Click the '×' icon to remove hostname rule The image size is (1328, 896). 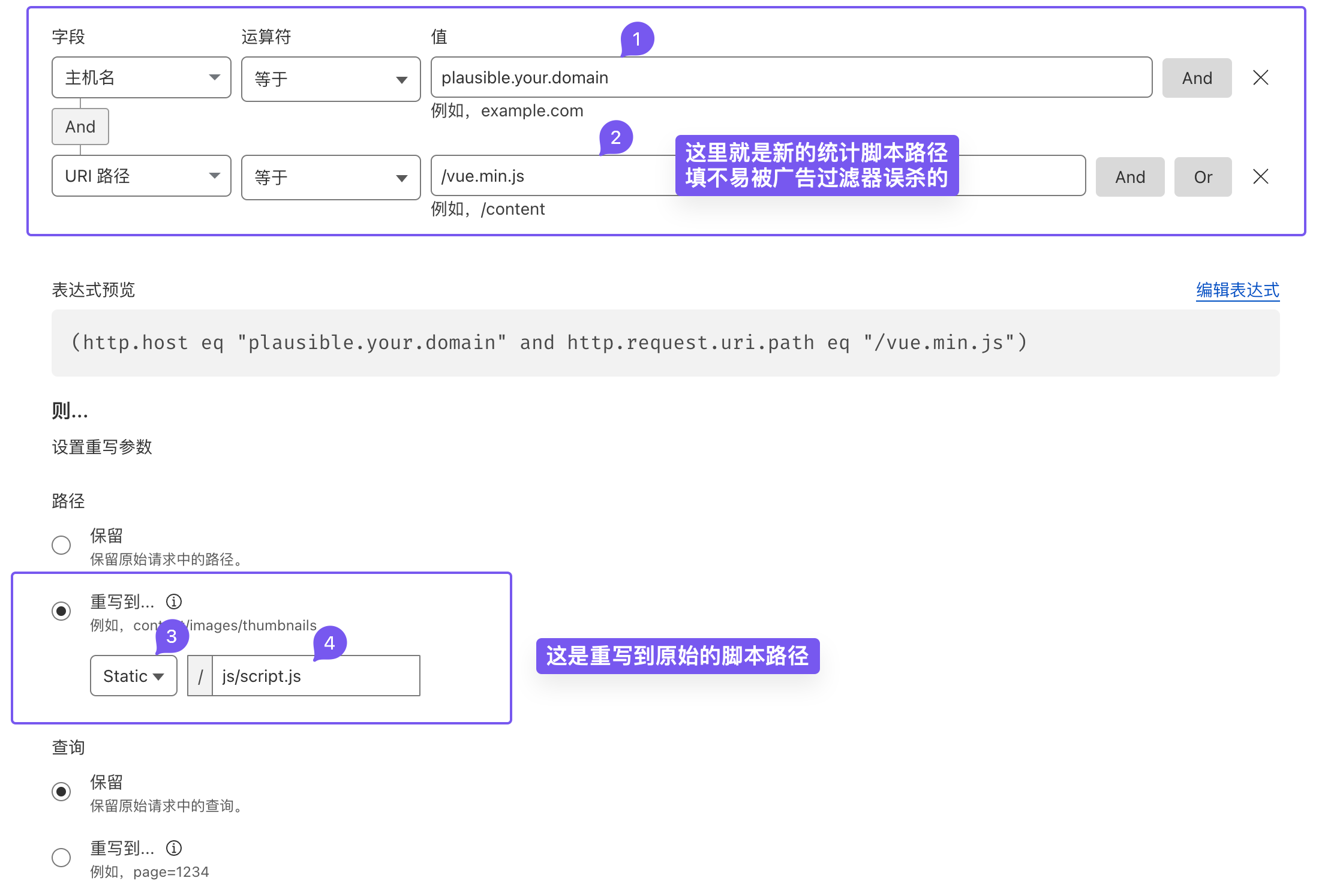click(x=1261, y=77)
